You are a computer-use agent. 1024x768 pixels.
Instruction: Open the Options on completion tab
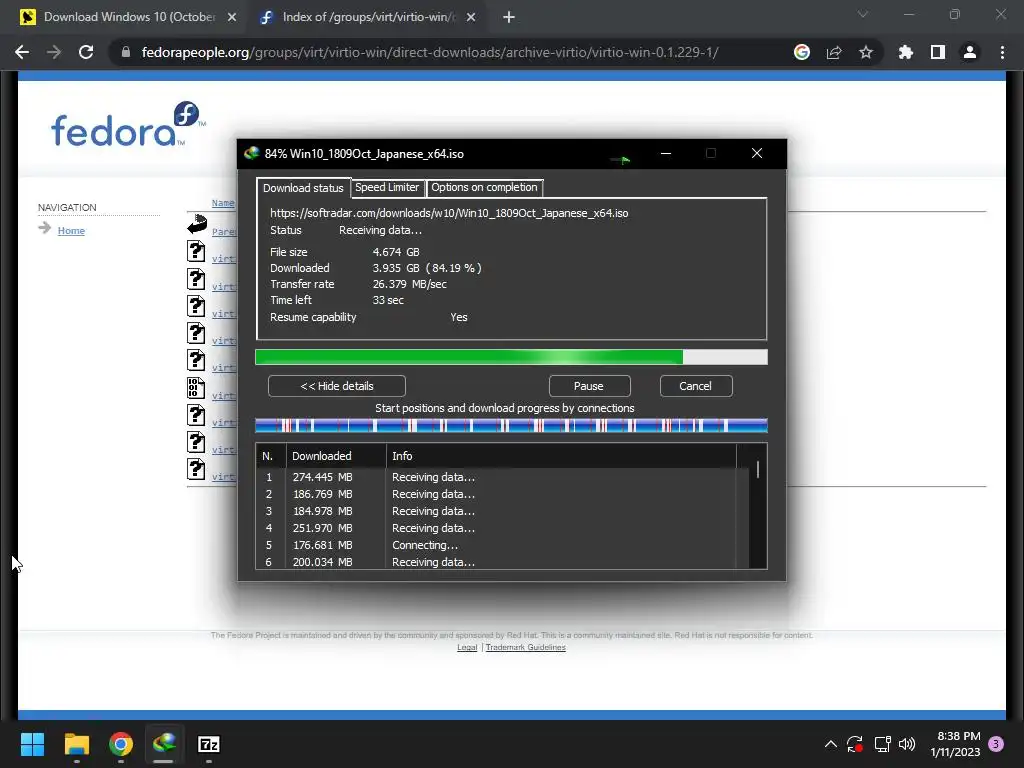(x=485, y=187)
